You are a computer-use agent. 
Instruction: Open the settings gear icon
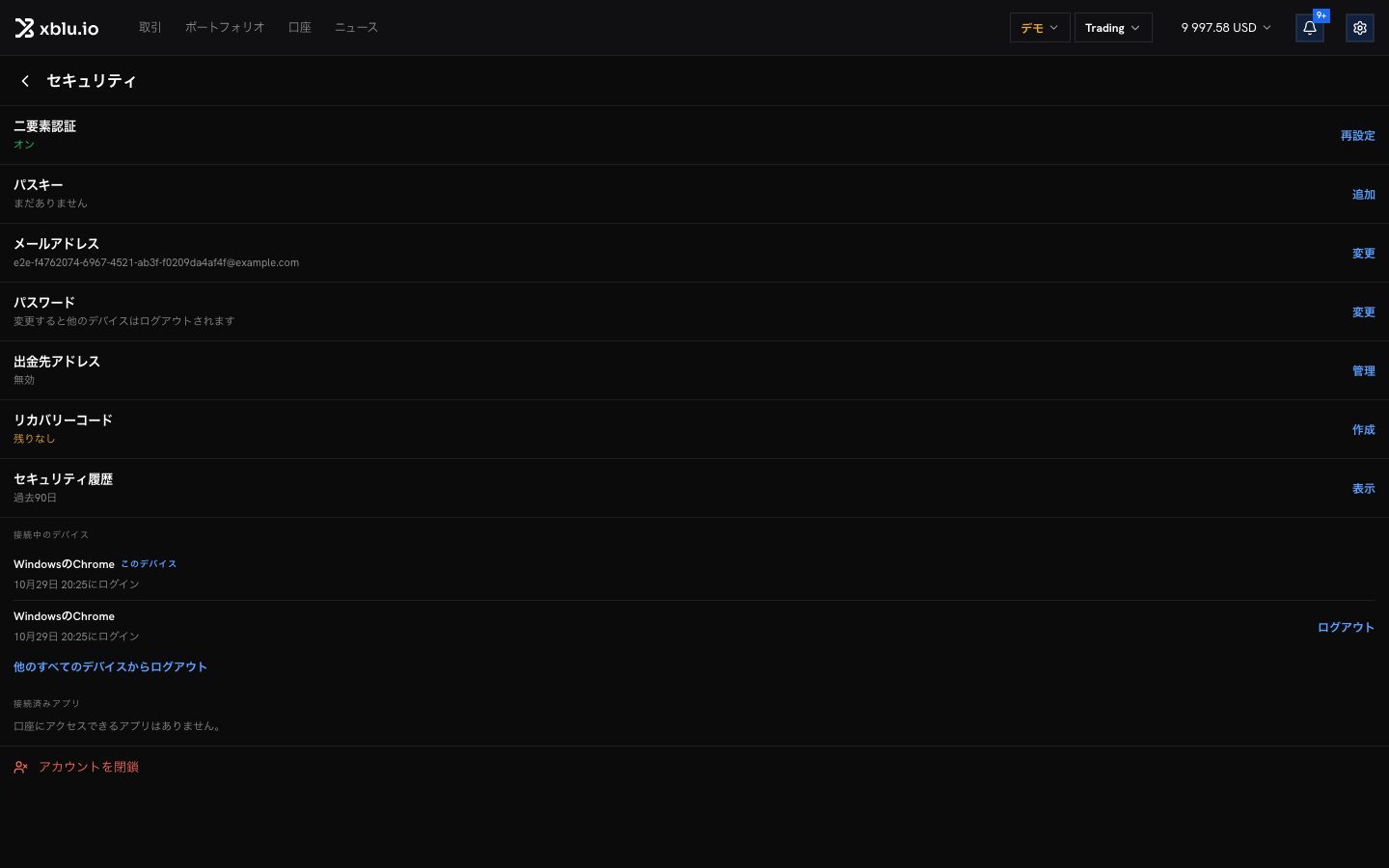point(1359,28)
